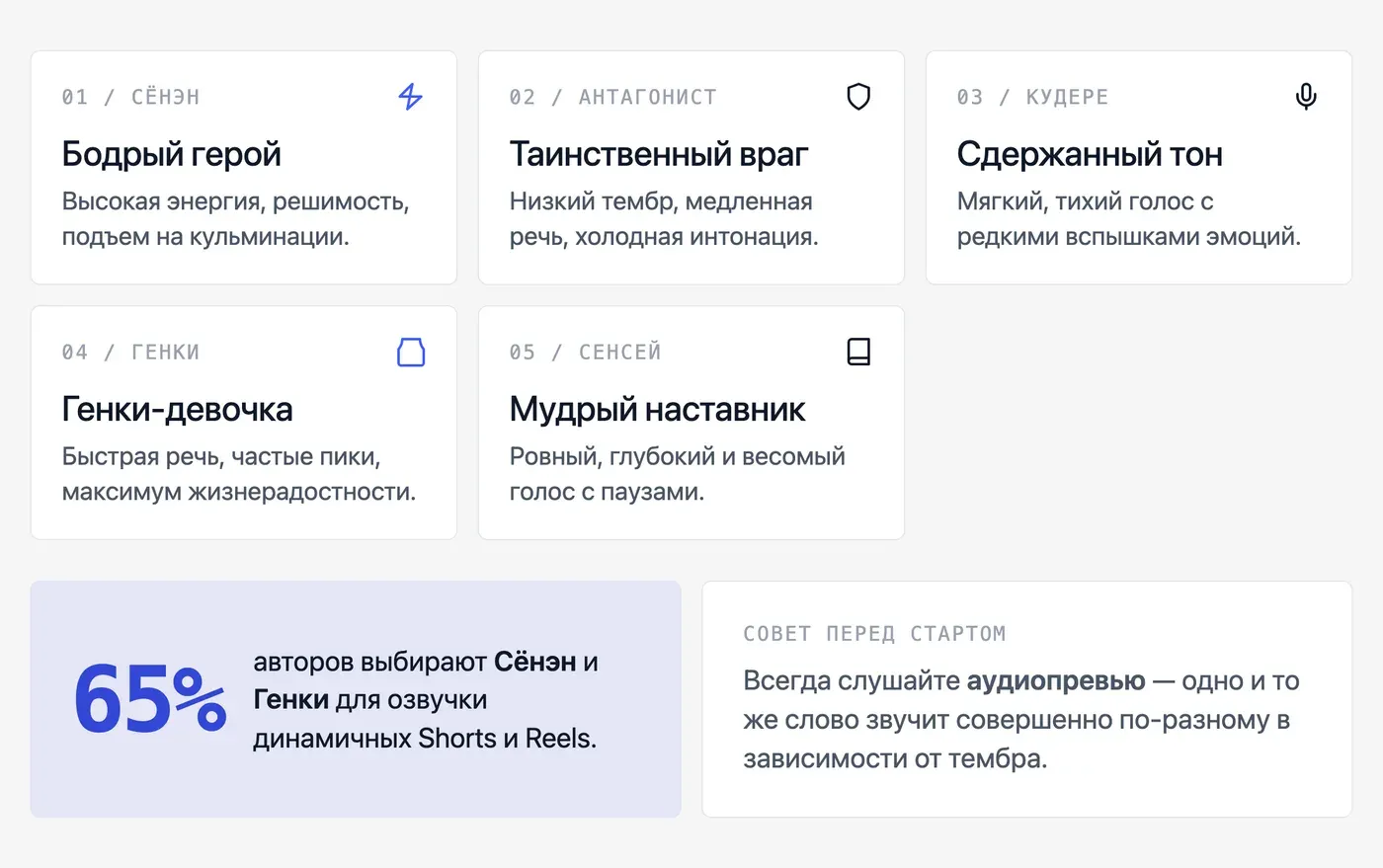
Task: Select the Сдержанный тон heading
Action: pos(1090,154)
